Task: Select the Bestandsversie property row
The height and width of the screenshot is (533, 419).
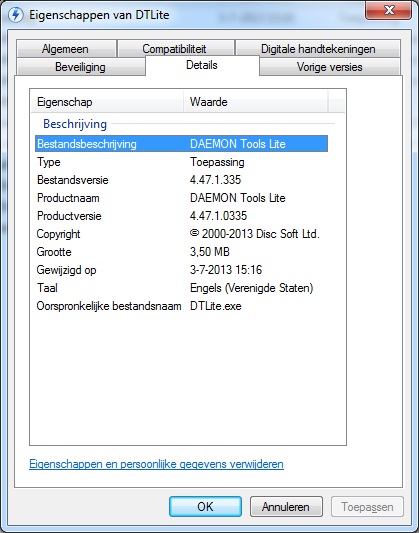Action: click(x=181, y=180)
